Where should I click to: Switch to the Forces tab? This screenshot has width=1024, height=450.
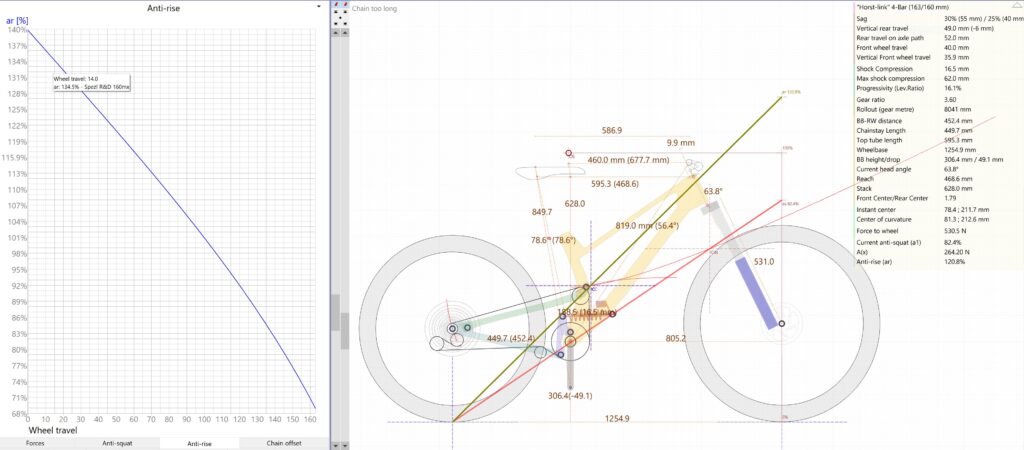click(x=35, y=443)
